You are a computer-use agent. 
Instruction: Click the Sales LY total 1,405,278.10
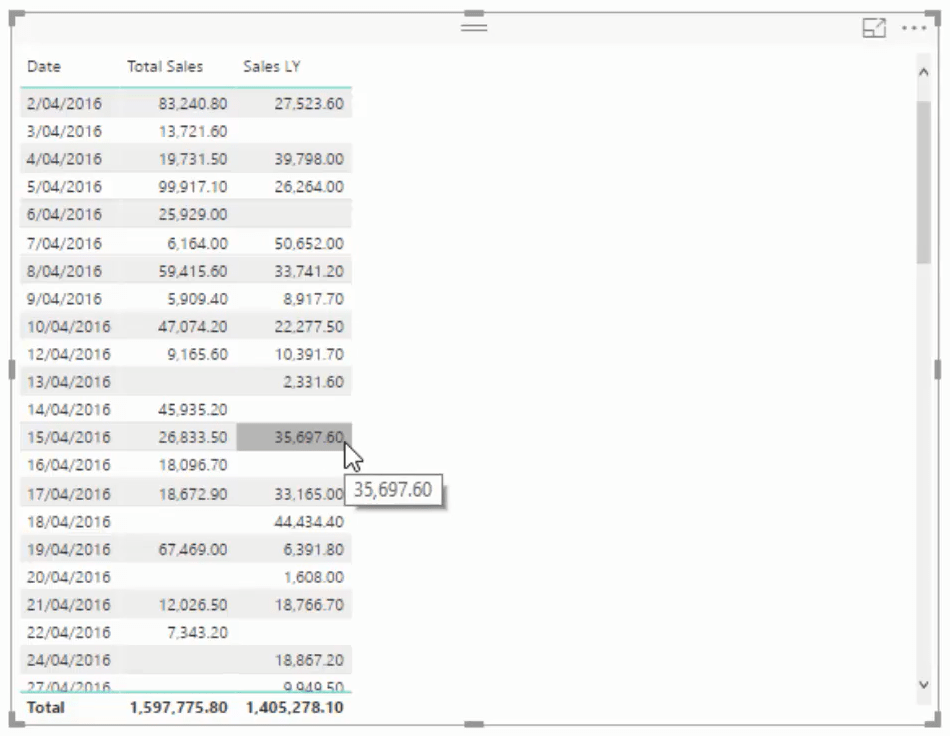click(x=294, y=708)
